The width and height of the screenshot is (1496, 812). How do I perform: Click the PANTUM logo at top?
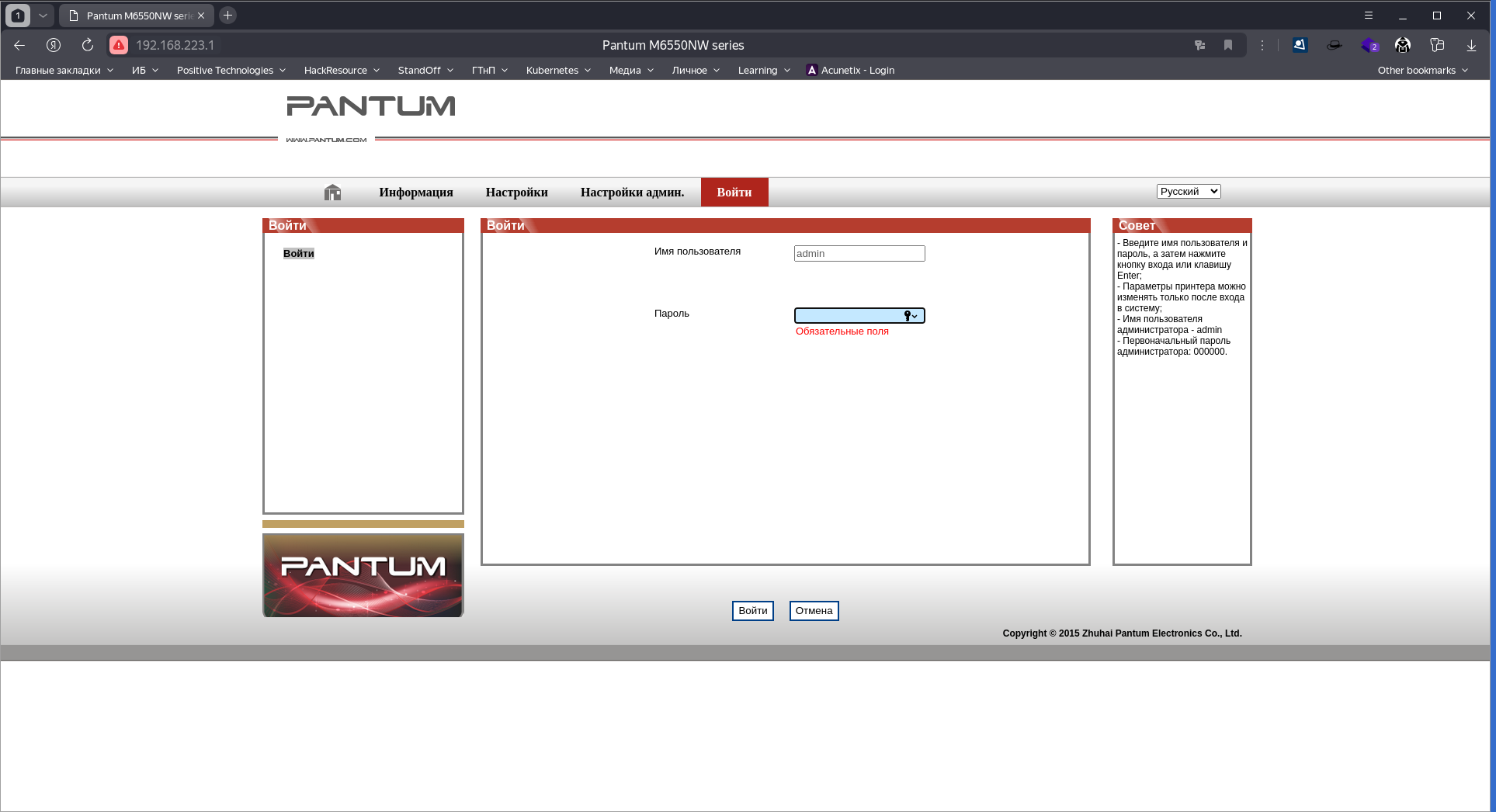click(x=371, y=106)
